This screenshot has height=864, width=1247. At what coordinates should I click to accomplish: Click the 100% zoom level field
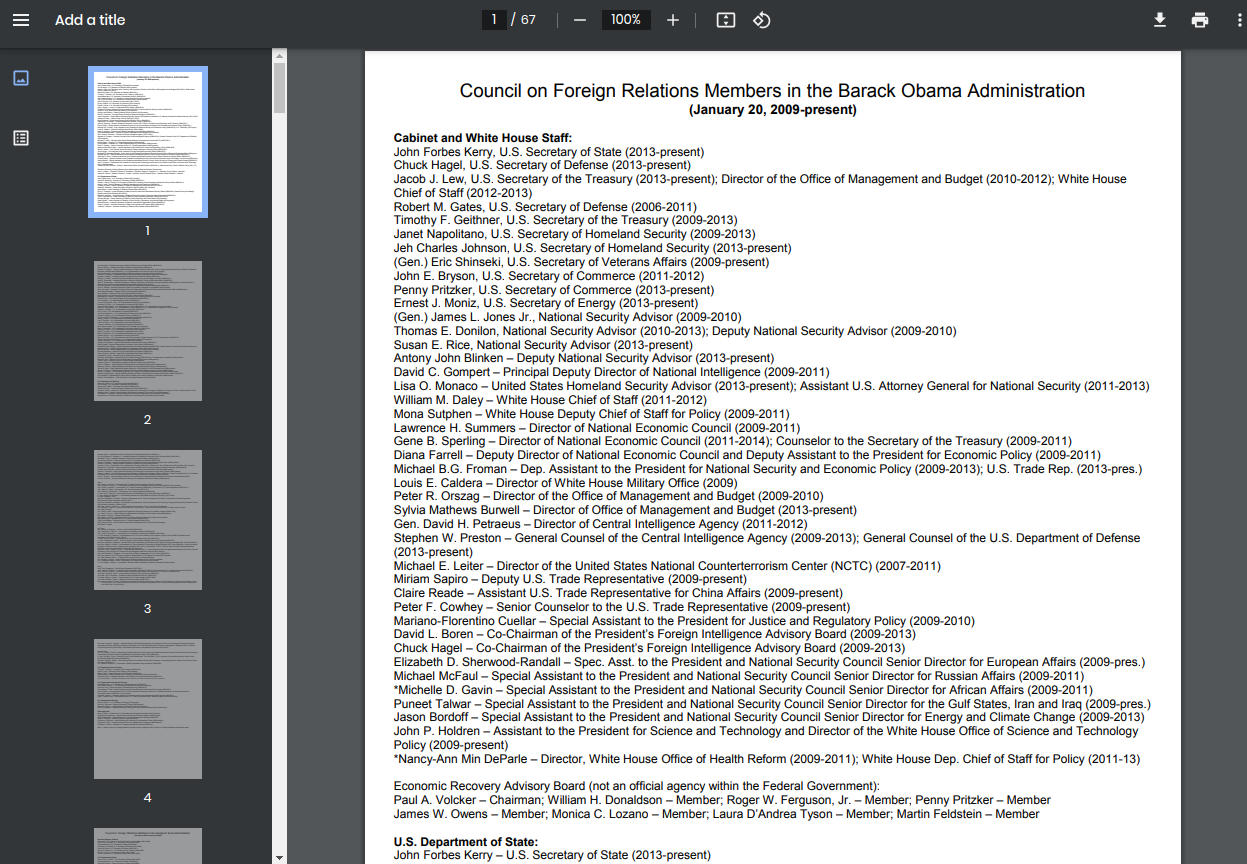[x=626, y=20]
